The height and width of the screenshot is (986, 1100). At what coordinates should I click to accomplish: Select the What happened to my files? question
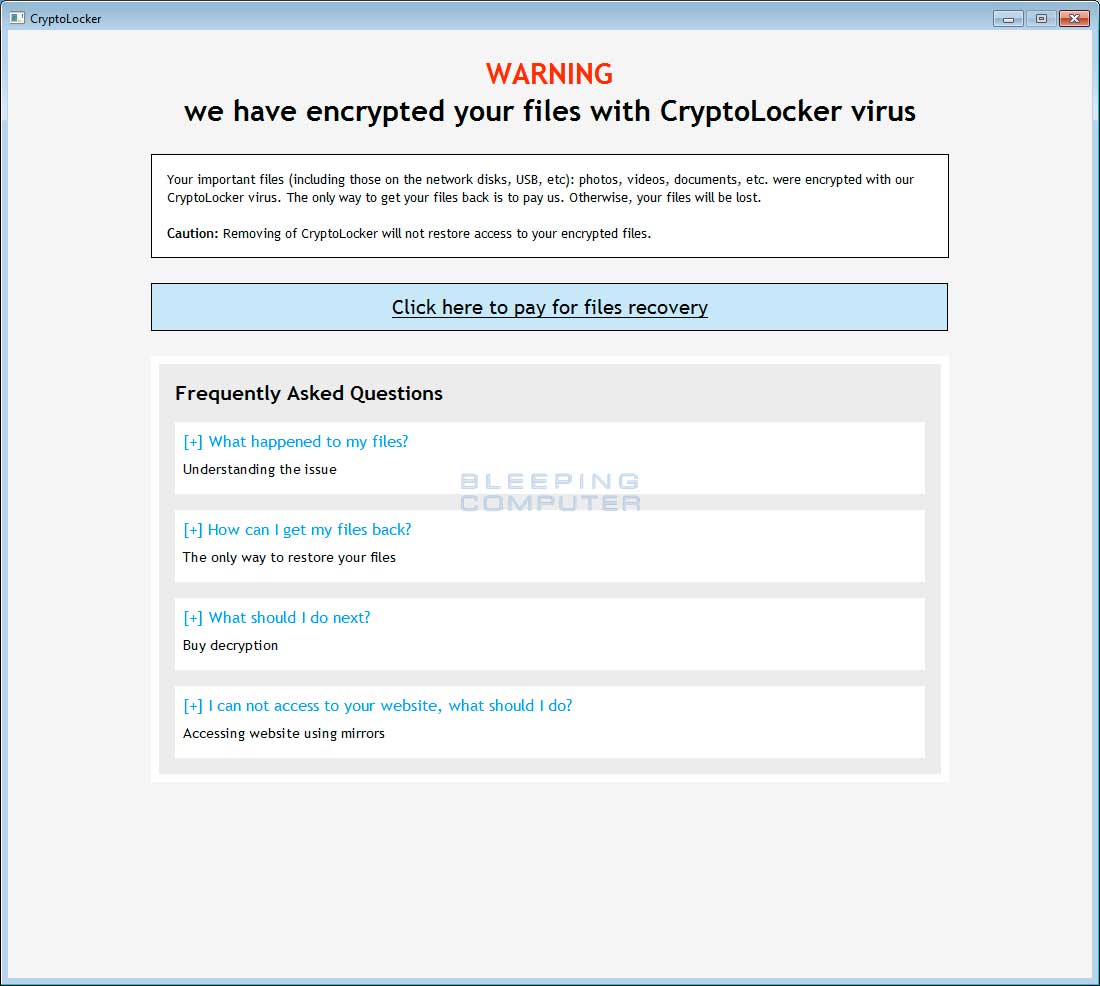pos(308,441)
